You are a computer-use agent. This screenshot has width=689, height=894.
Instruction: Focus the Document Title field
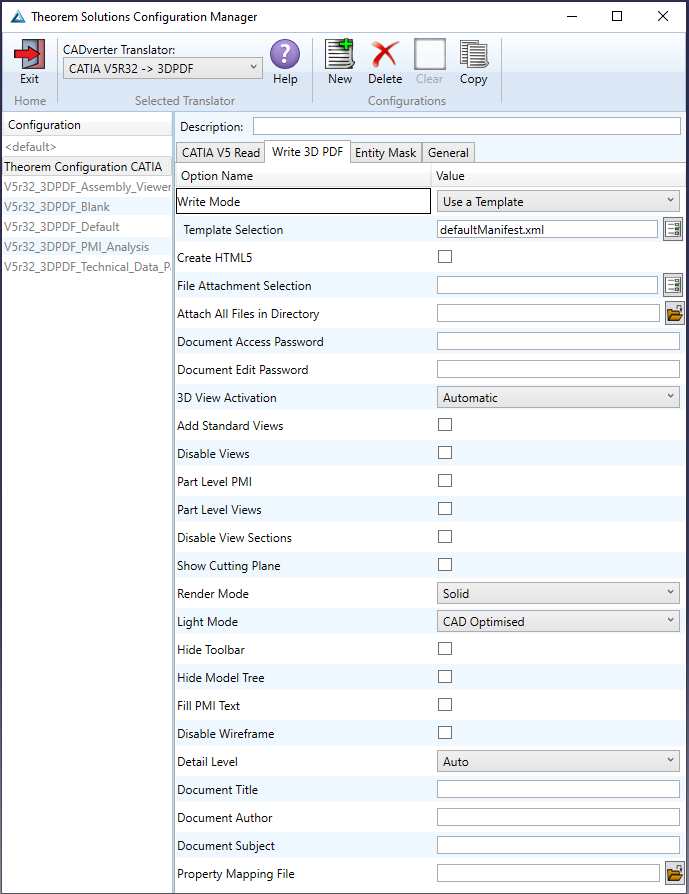tap(558, 789)
